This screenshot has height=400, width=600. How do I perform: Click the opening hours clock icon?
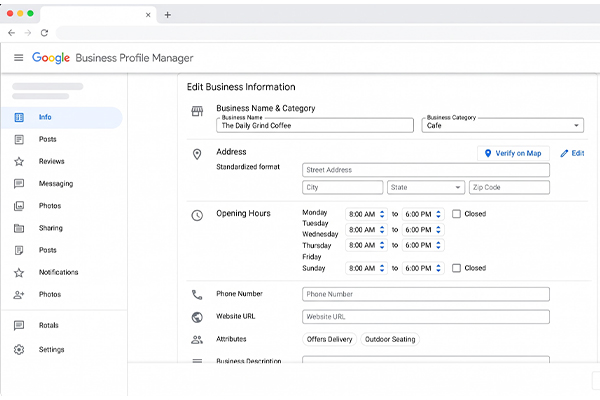197,216
